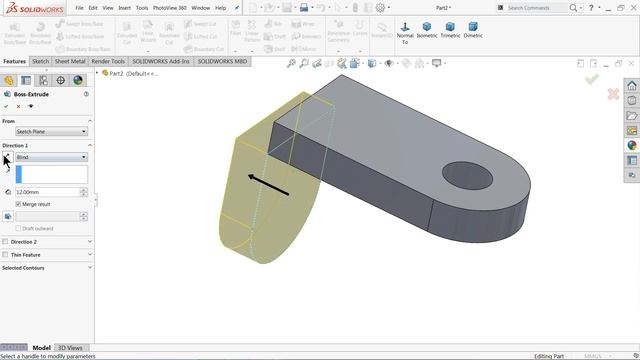Open Boss-Extrude help question mark
This screenshot has height=360, width=640.
[86, 94]
